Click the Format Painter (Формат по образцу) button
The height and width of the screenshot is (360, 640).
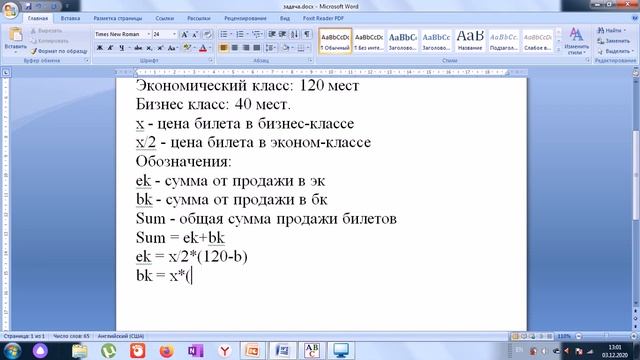(x=59, y=51)
